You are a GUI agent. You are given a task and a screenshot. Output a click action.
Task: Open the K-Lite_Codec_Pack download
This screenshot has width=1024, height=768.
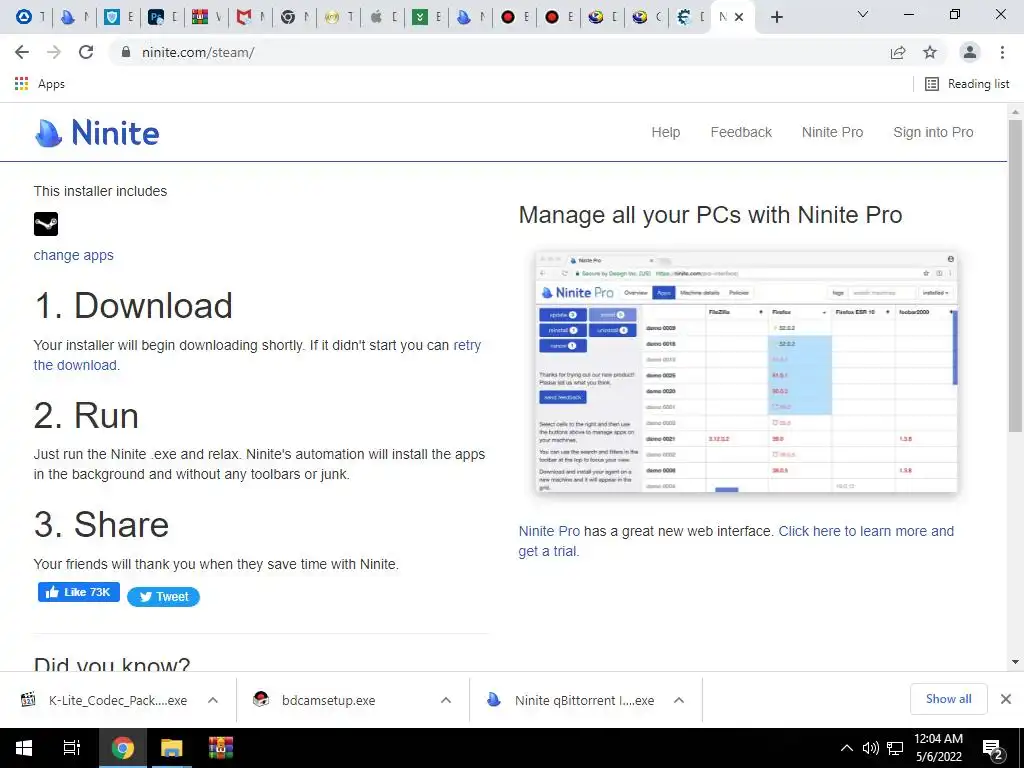pyautogui.click(x=104, y=700)
